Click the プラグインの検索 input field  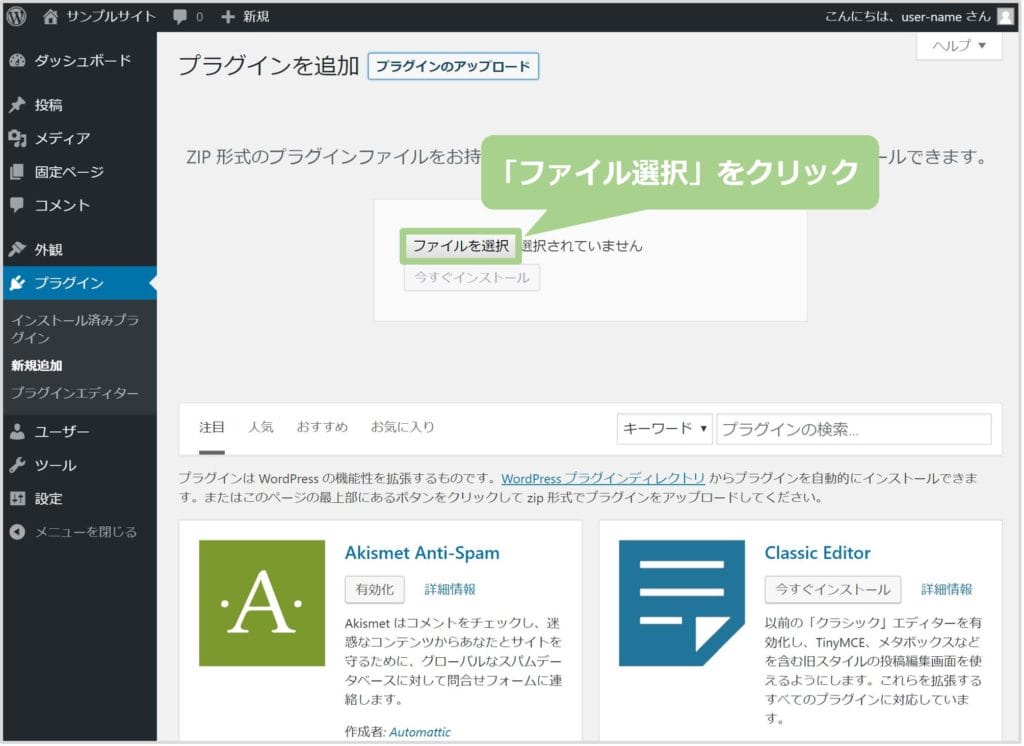pos(853,429)
